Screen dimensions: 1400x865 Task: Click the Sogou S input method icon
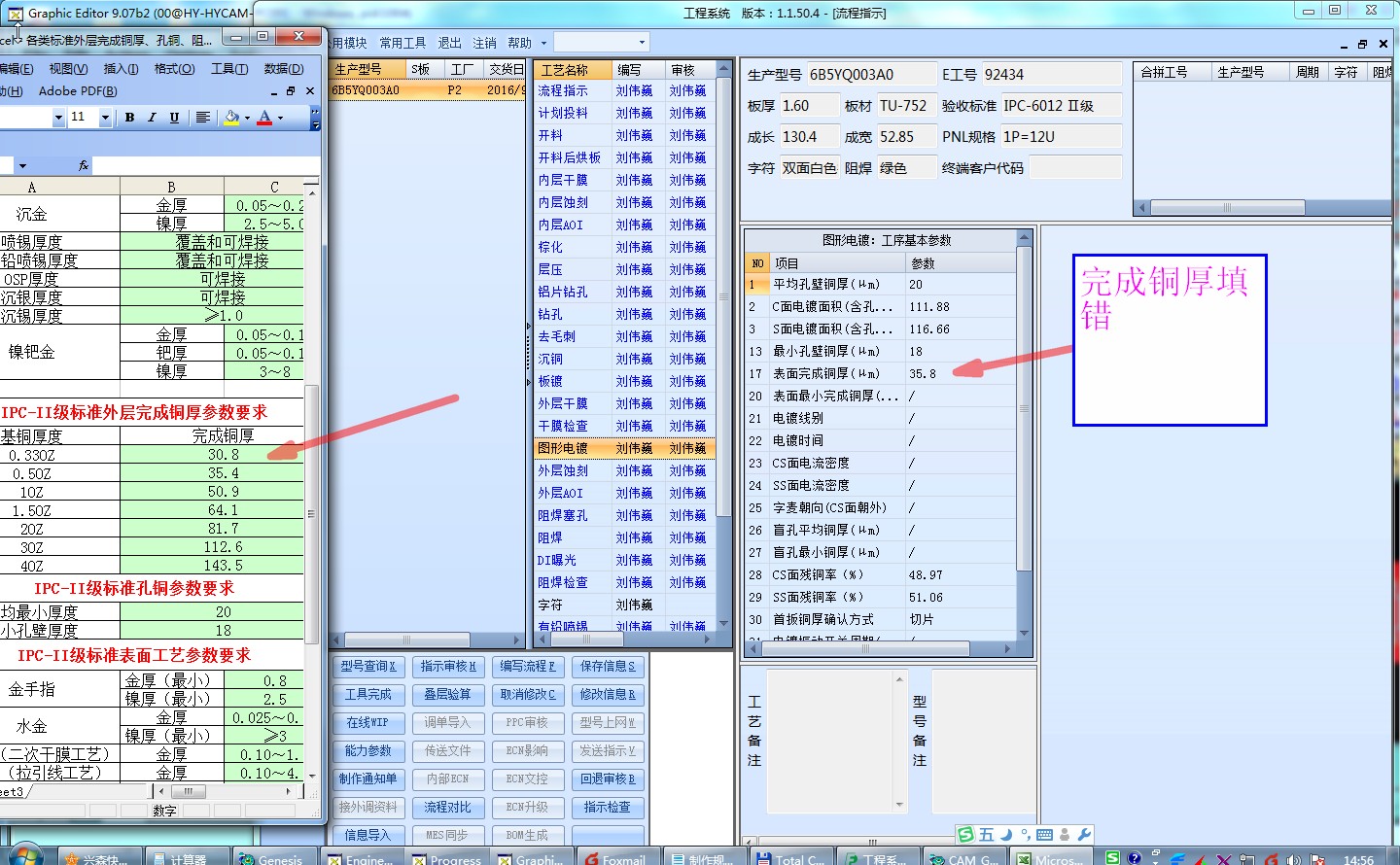[966, 835]
